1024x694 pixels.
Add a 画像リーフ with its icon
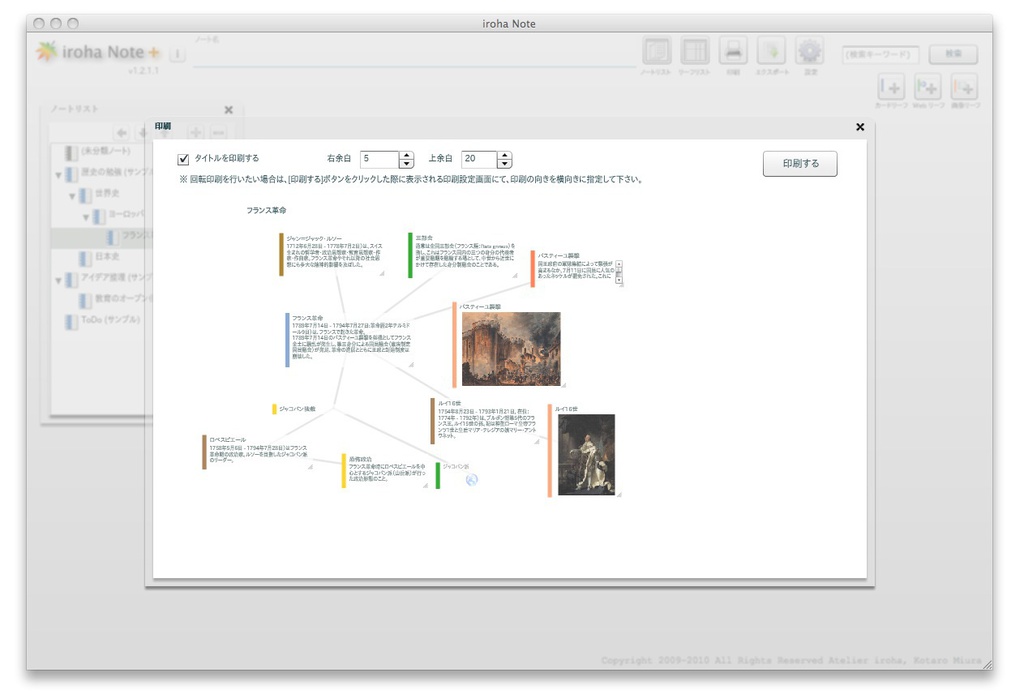[x=964, y=87]
